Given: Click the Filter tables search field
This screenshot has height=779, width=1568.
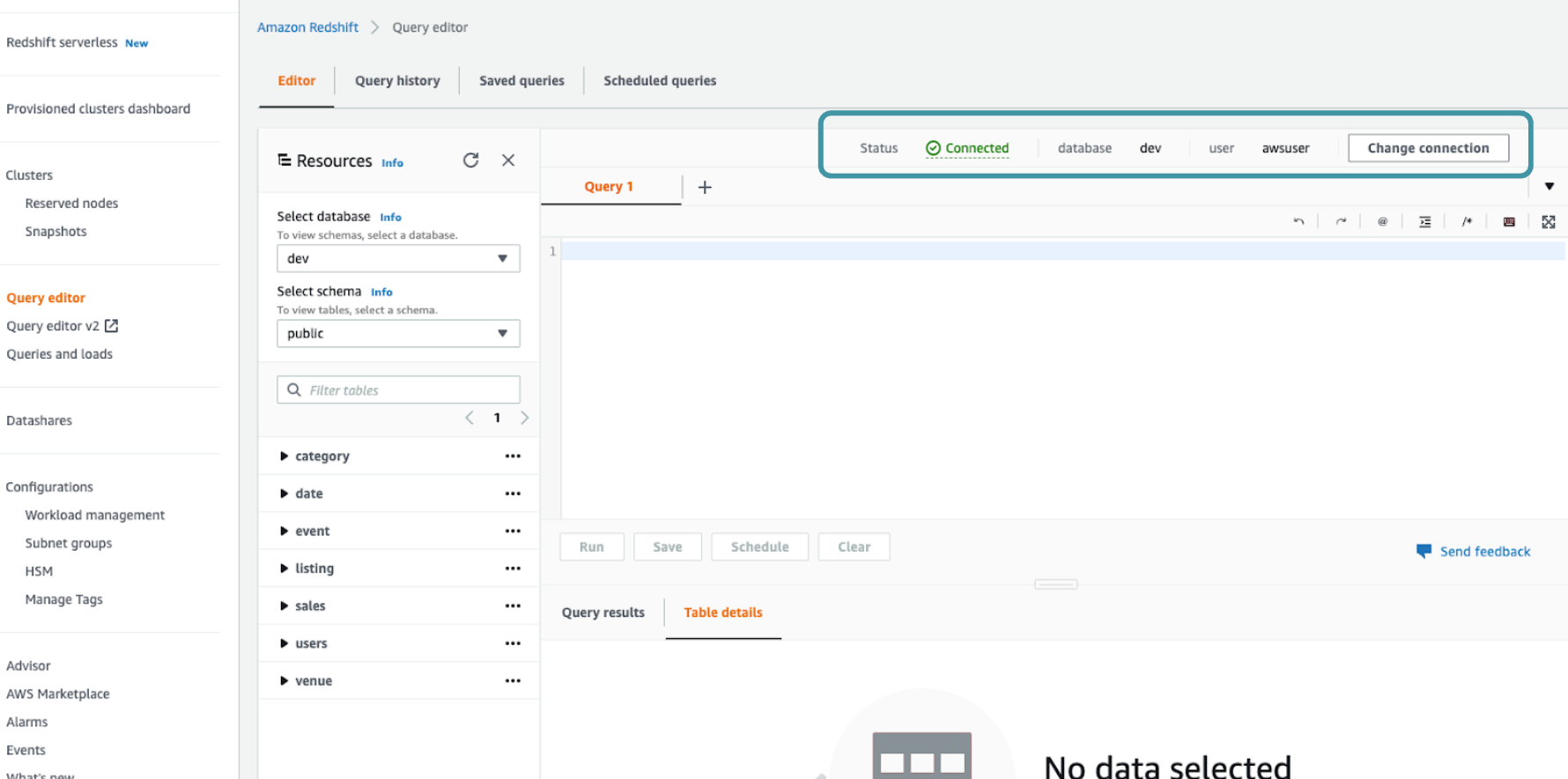Looking at the screenshot, I should 398,389.
